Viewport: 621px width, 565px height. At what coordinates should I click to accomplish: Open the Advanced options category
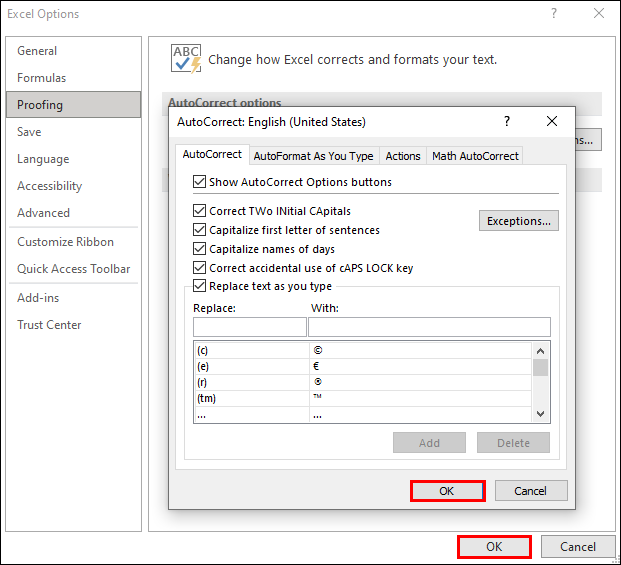pos(43,213)
